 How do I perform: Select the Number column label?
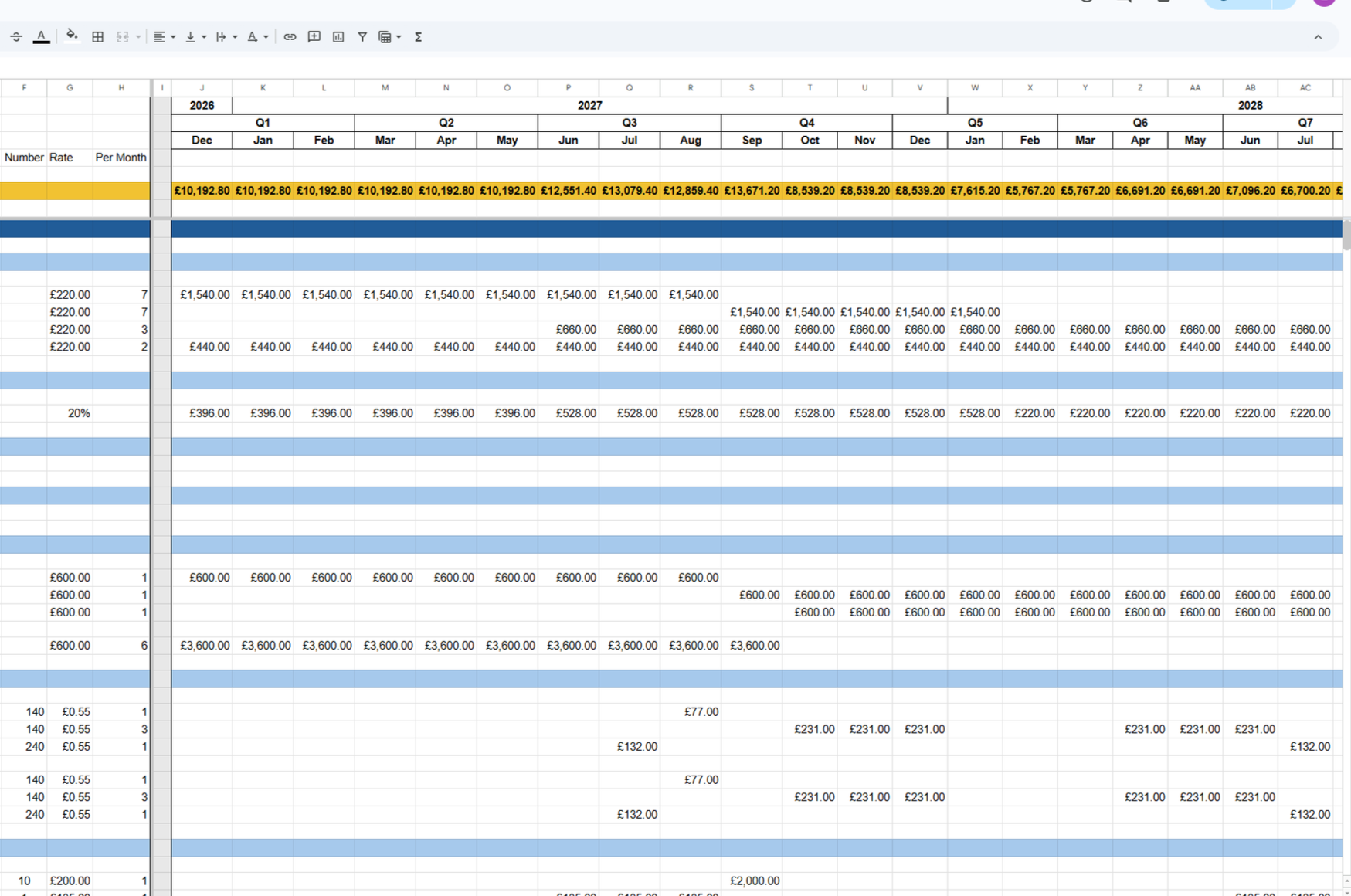coord(24,158)
